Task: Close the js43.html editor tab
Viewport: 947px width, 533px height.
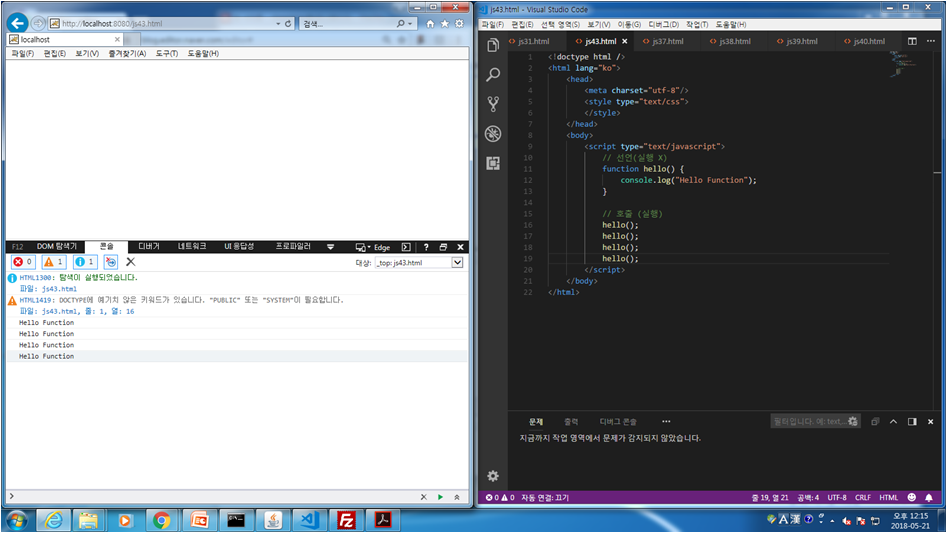Action: [x=624, y=41]
